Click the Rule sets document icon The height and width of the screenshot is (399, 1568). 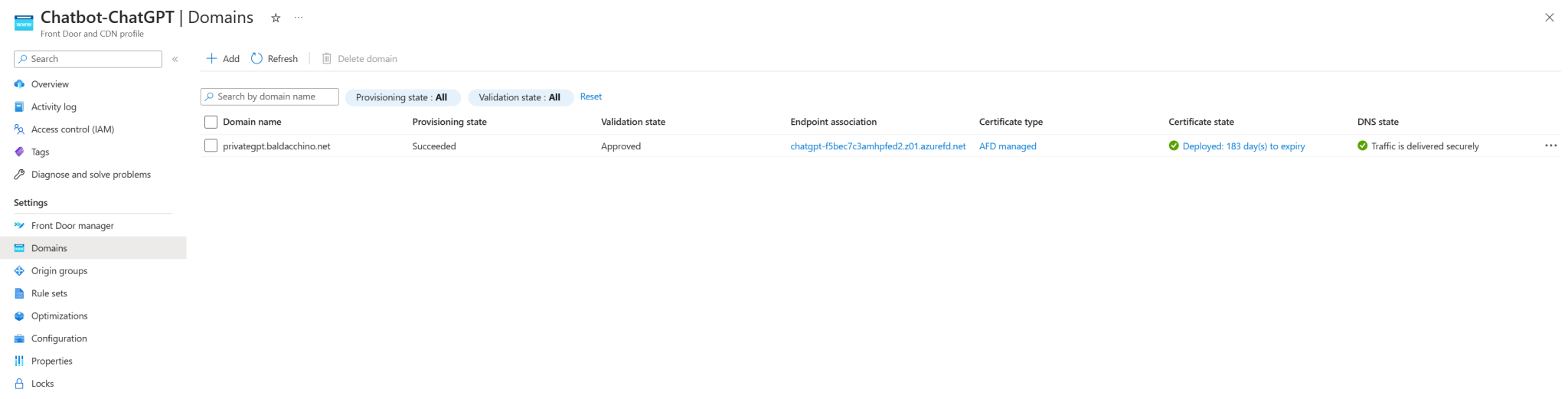[19, 293]
